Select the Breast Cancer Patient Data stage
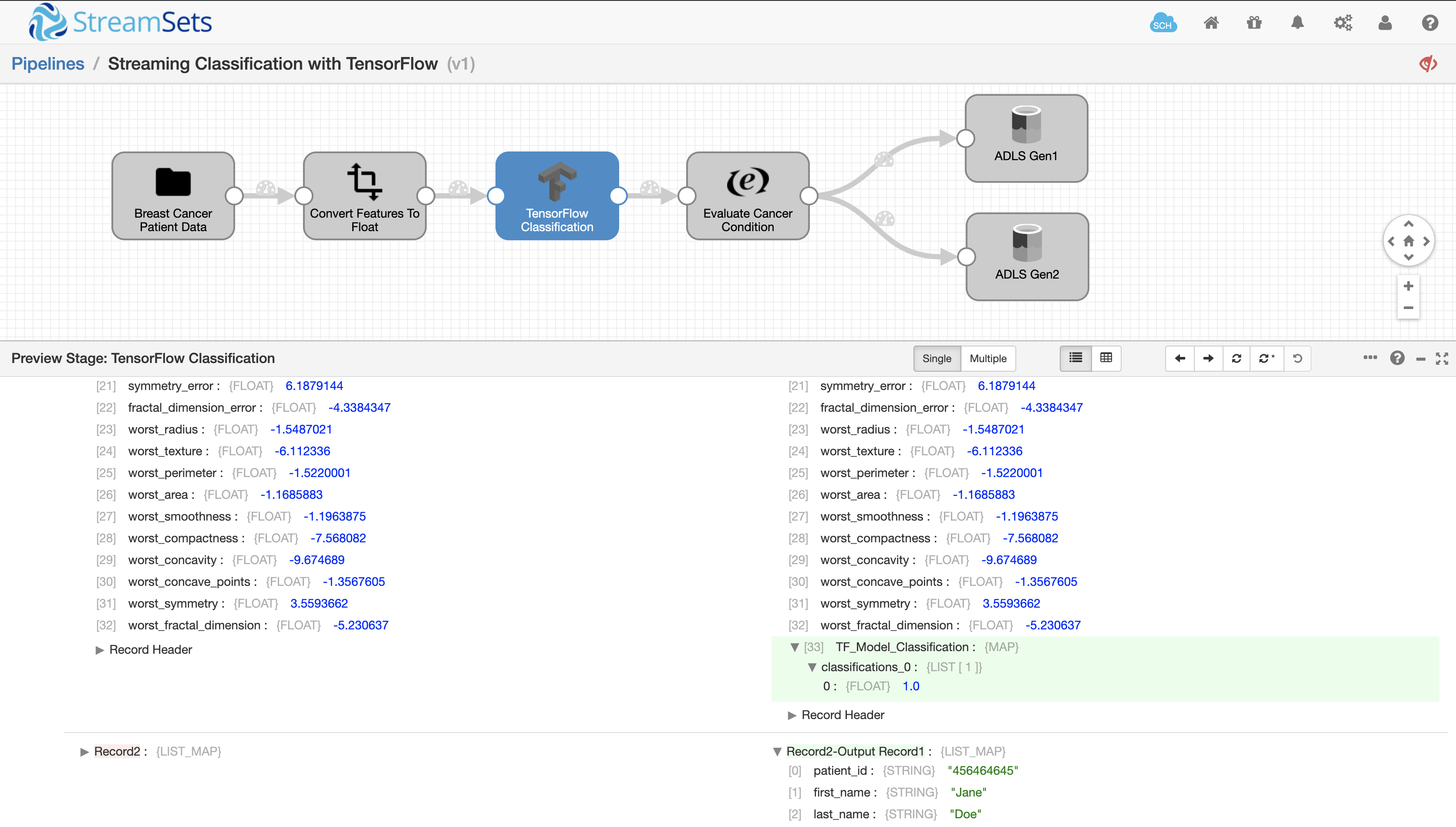The height and width of the screenshot is (827, 1456). (x=173, y=195)
